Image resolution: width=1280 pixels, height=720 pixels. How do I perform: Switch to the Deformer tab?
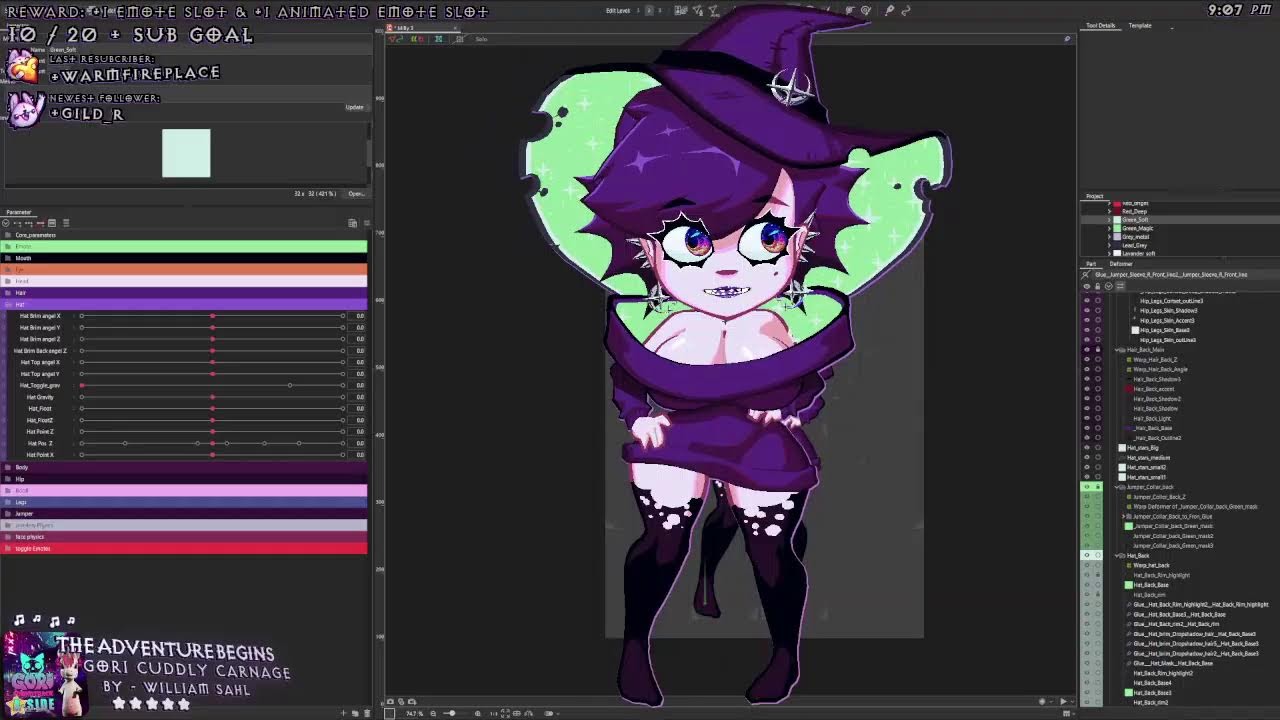[x=1120, y=264]
